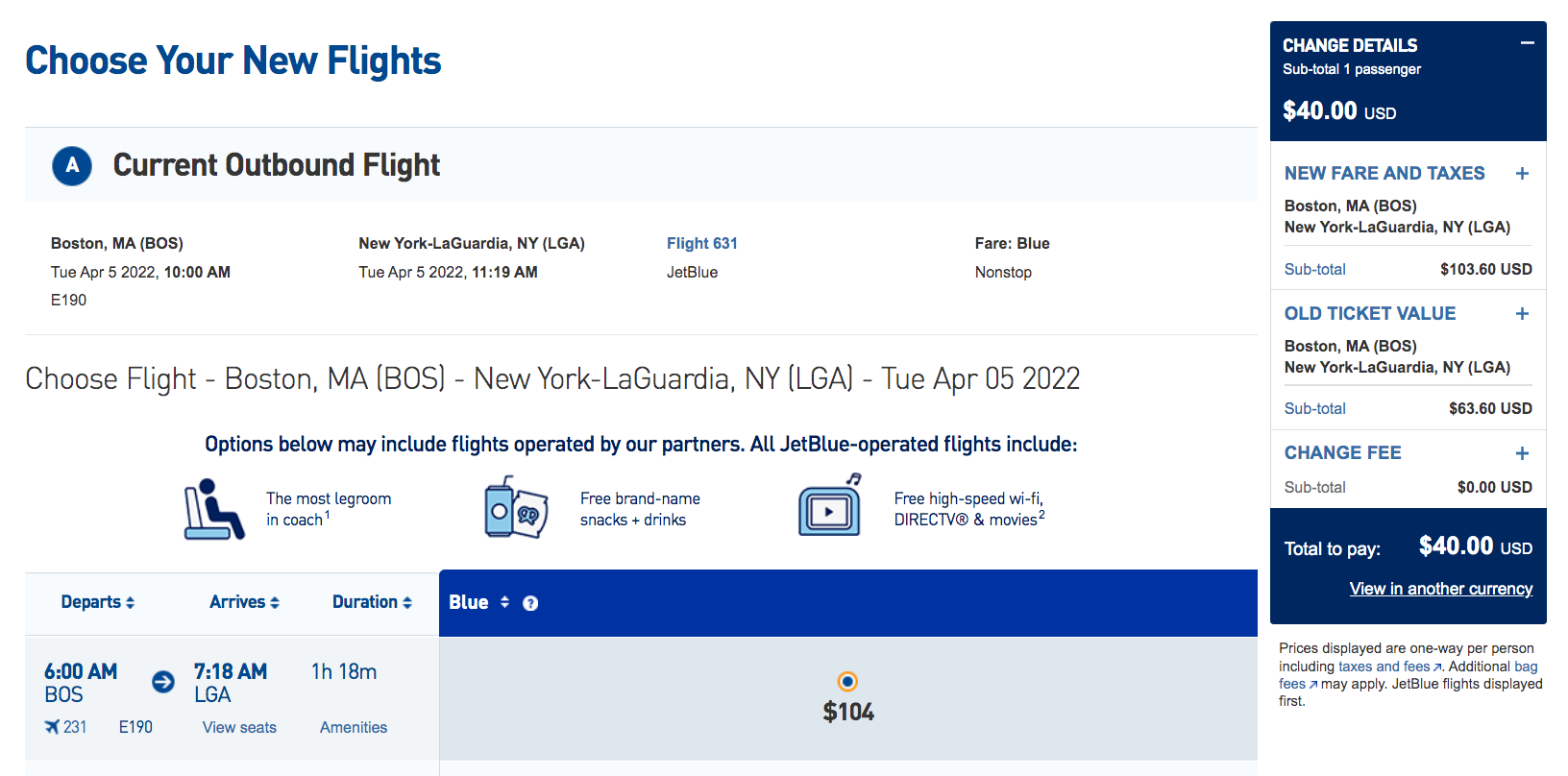Sort flights by Duration column

(373, 602)
